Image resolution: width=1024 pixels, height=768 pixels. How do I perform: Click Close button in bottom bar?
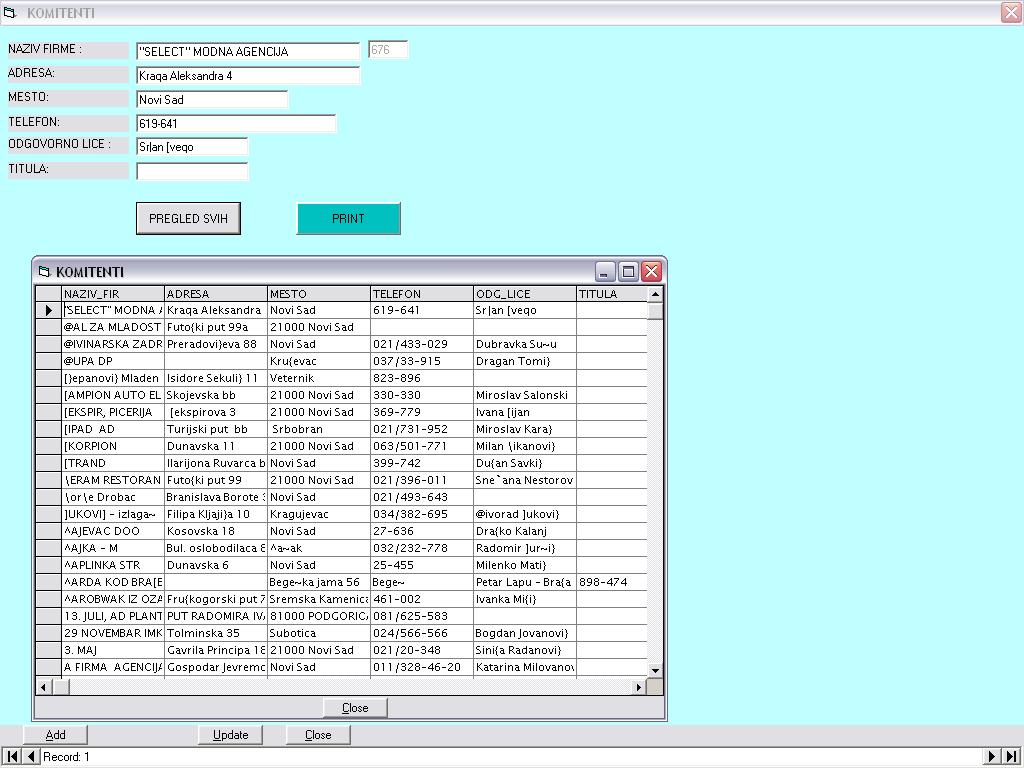pyautogui.click(x=318, y=735)
